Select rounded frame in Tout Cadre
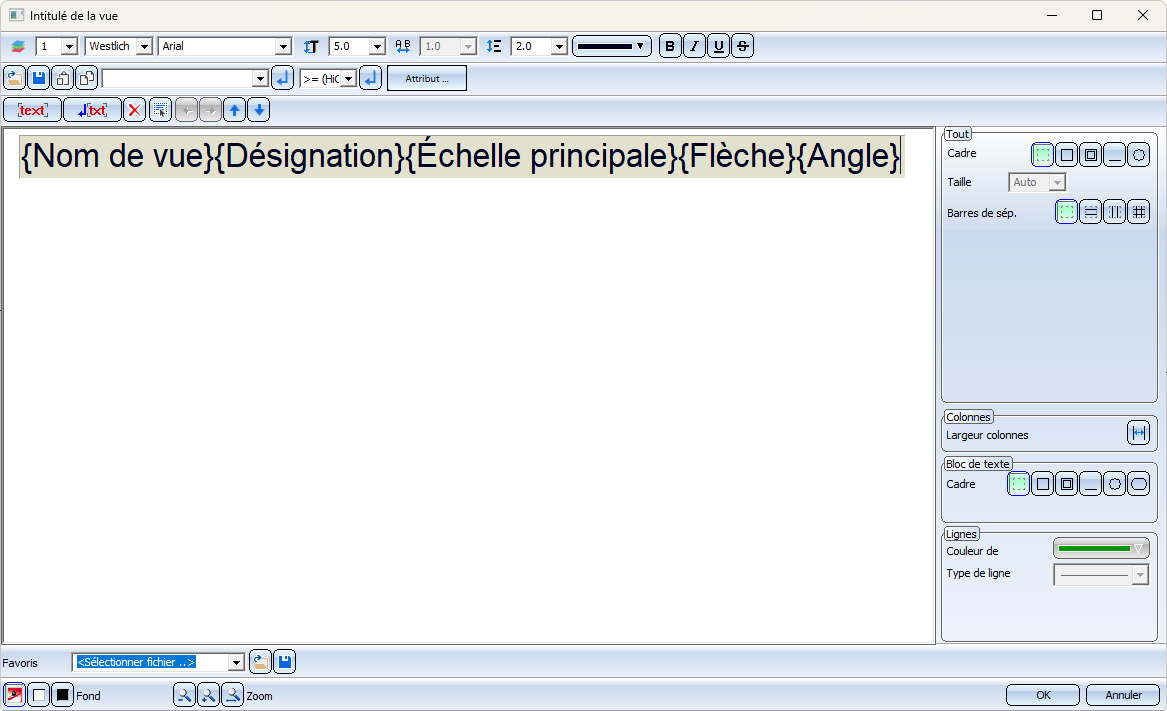 1139,155
